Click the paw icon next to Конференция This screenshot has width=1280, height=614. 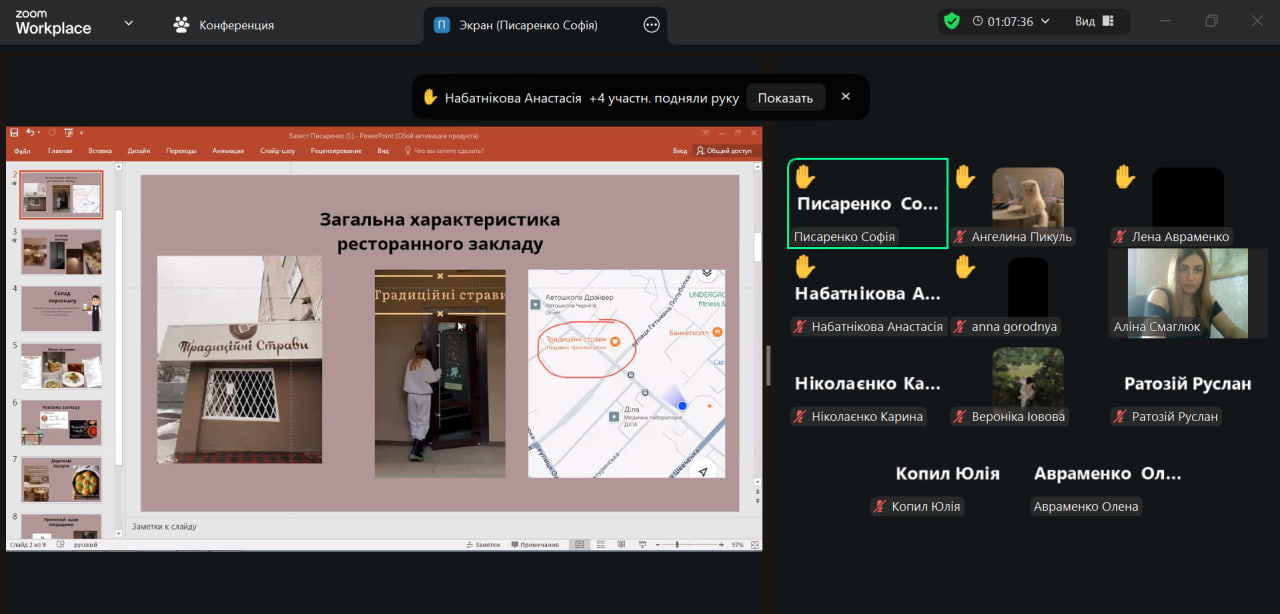181,25
